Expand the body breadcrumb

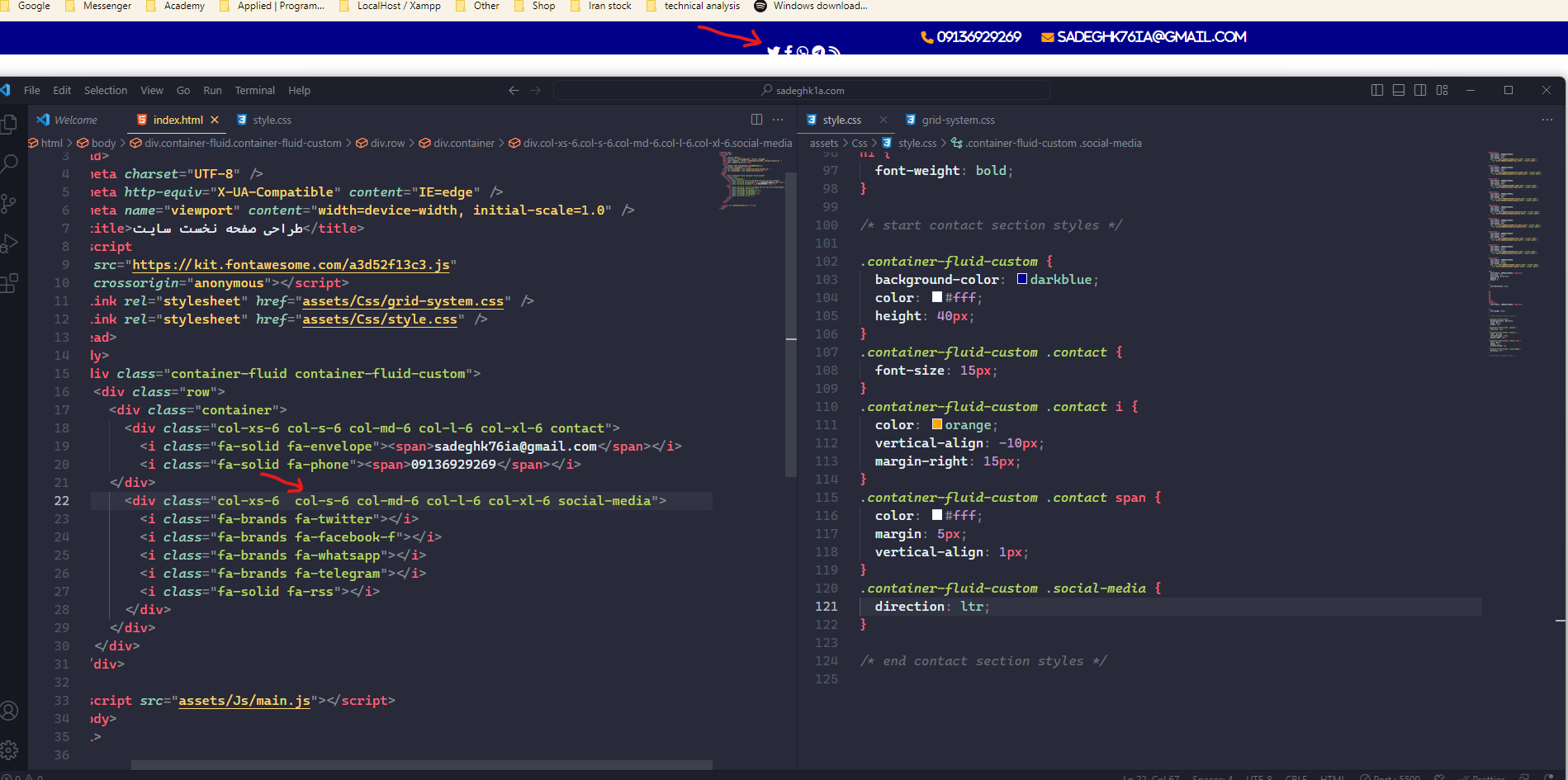(x=97, y=143)
